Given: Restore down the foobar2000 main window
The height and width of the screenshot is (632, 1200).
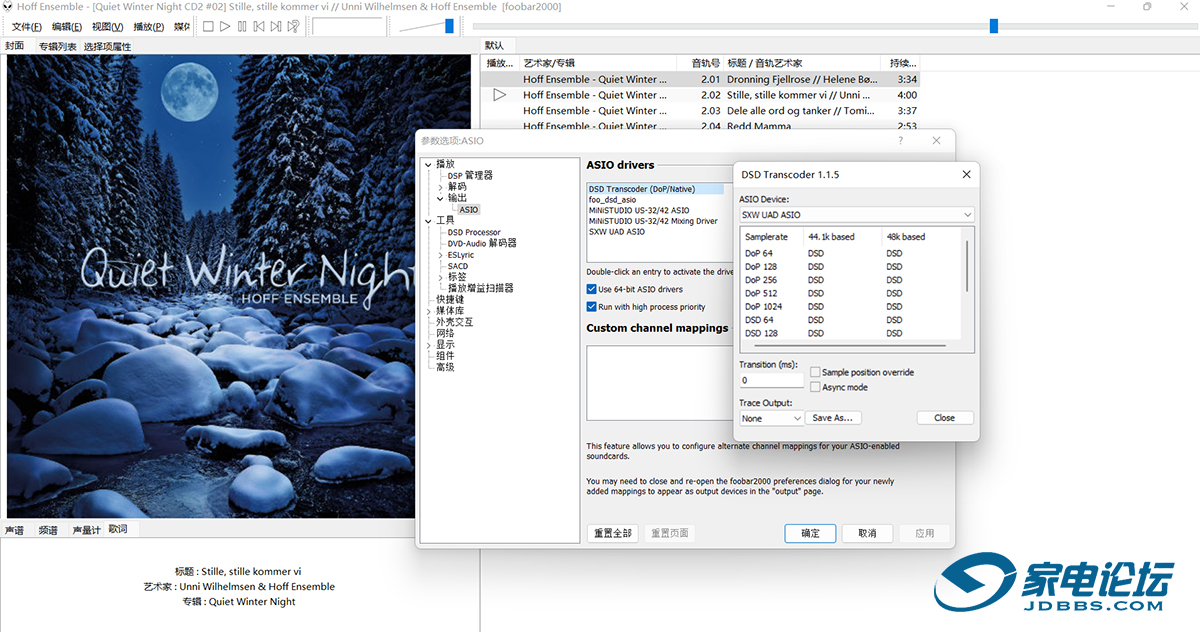Looking at the screenshot, I should pos(1147,6).
